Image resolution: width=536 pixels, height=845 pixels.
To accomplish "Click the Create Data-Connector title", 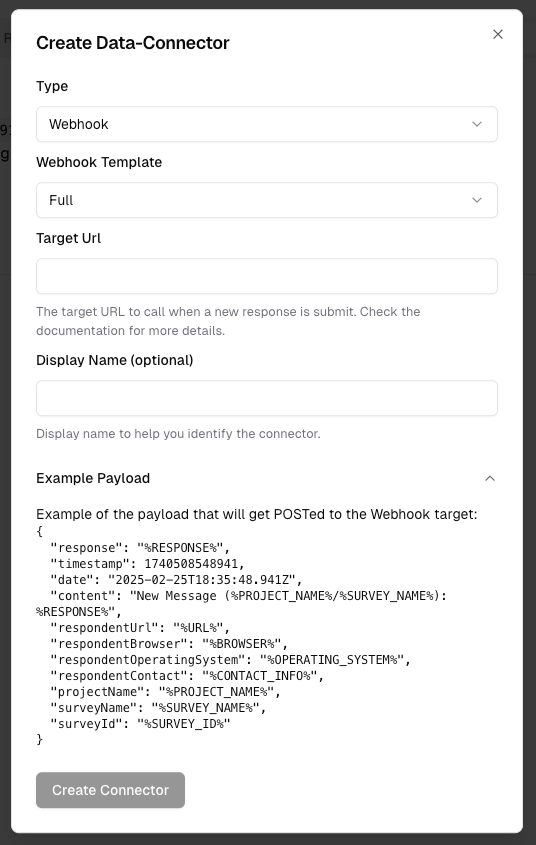I will click(x=133, y=43).
